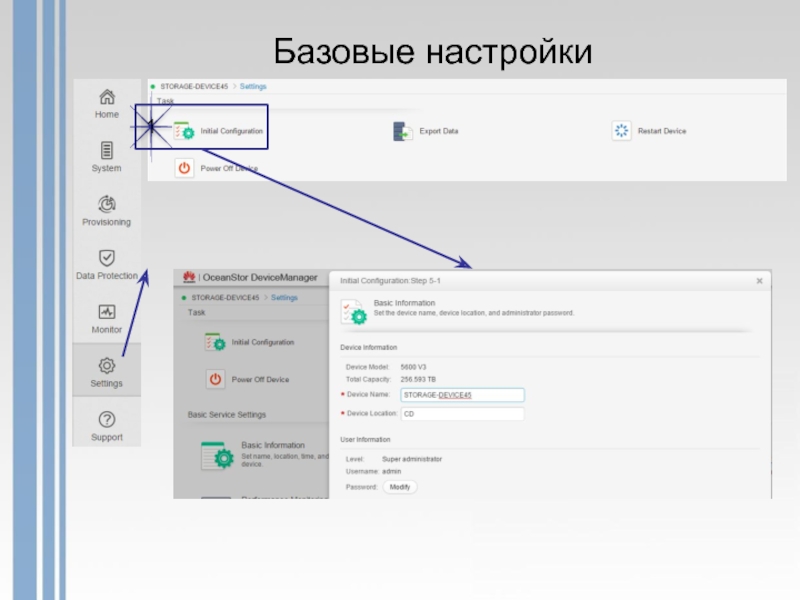Click the System label in sidebar
Image resolution: width=800 pixels, height=600 pixels.
(107, 168)
